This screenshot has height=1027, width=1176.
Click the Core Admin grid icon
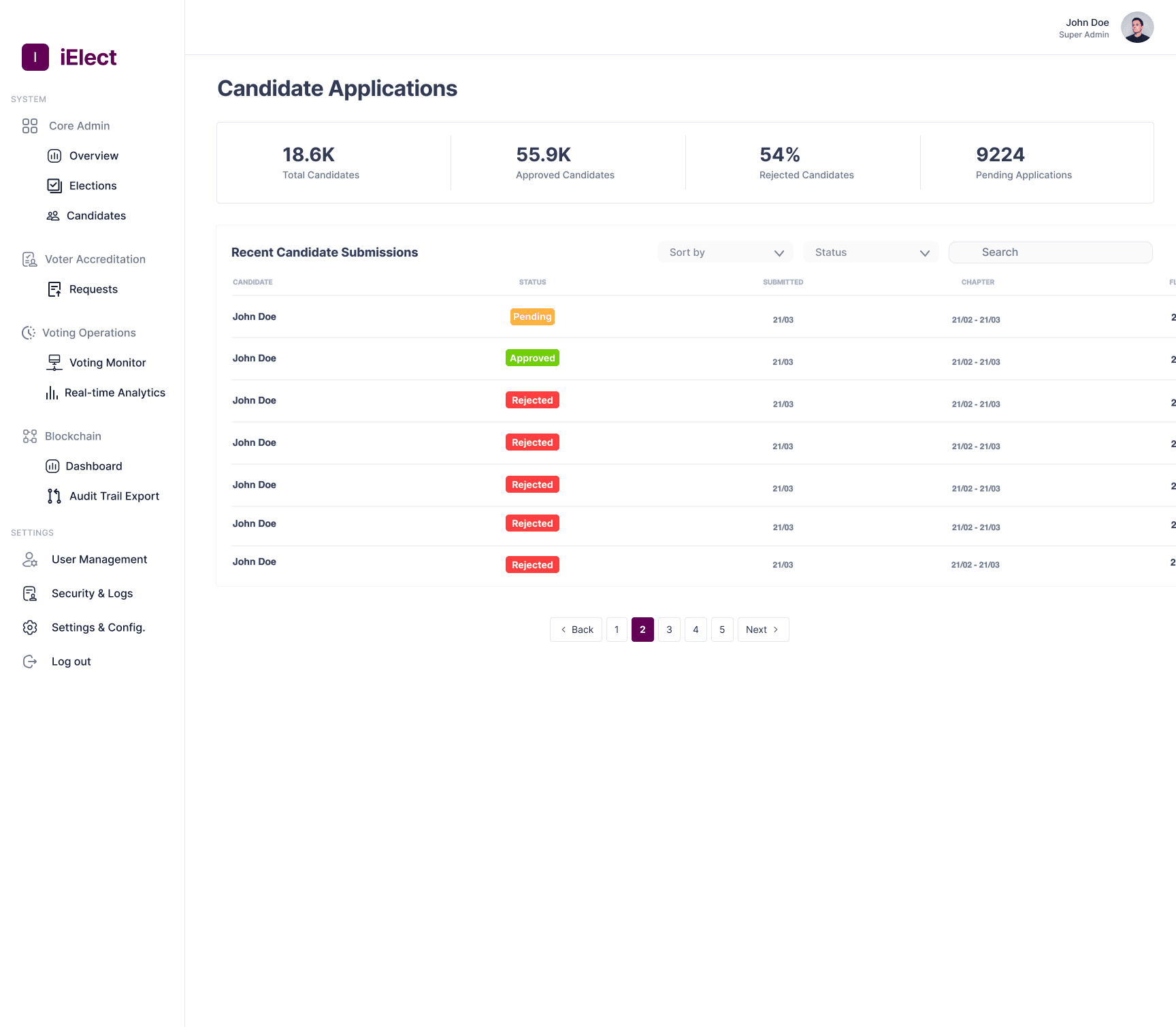(x=30, y=126)
